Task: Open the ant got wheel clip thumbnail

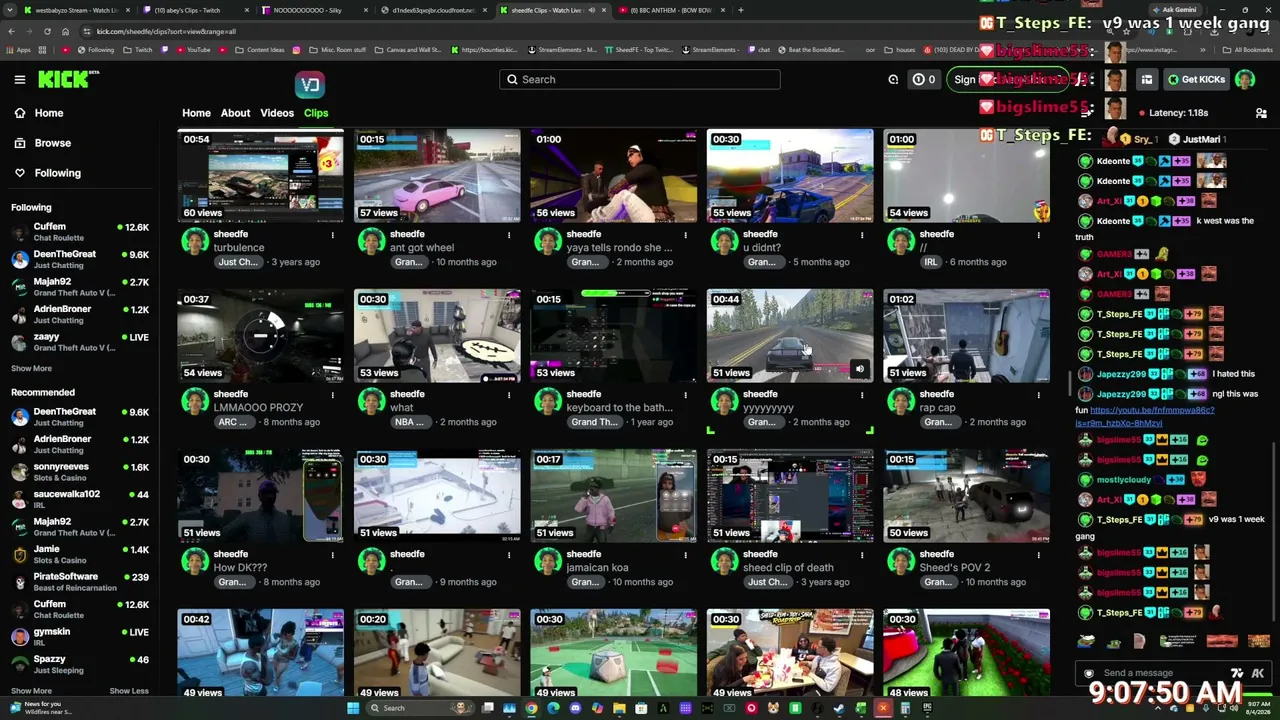Action: pos(437,175)
